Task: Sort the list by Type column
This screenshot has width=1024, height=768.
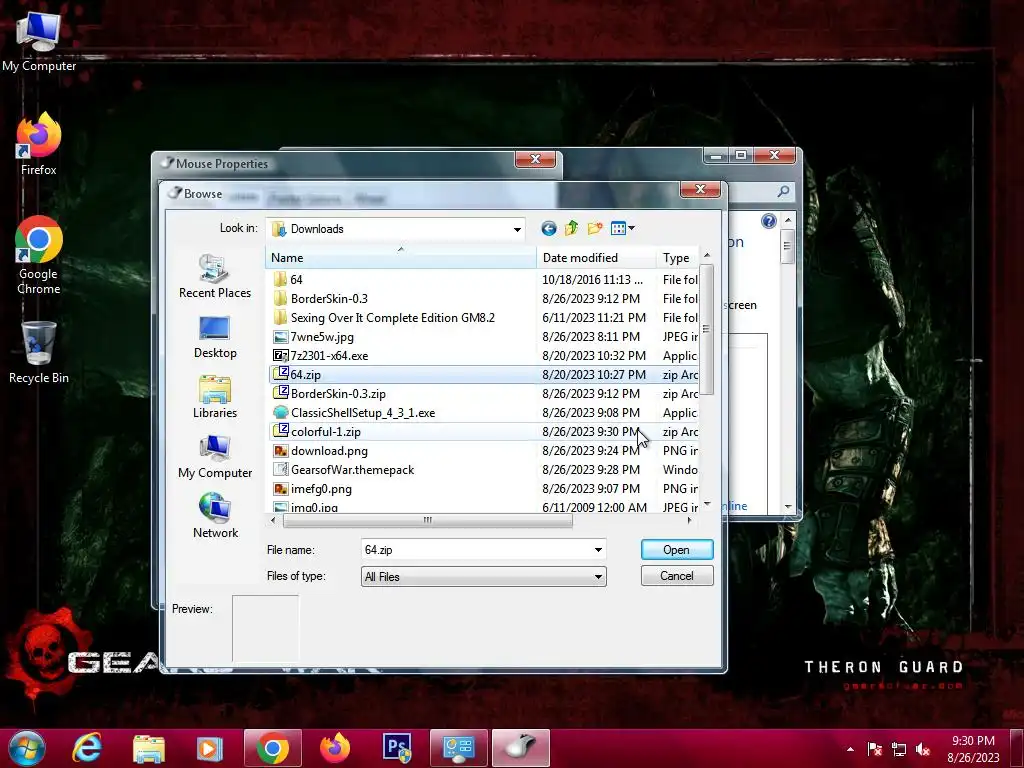Action: tap(677, 257)
